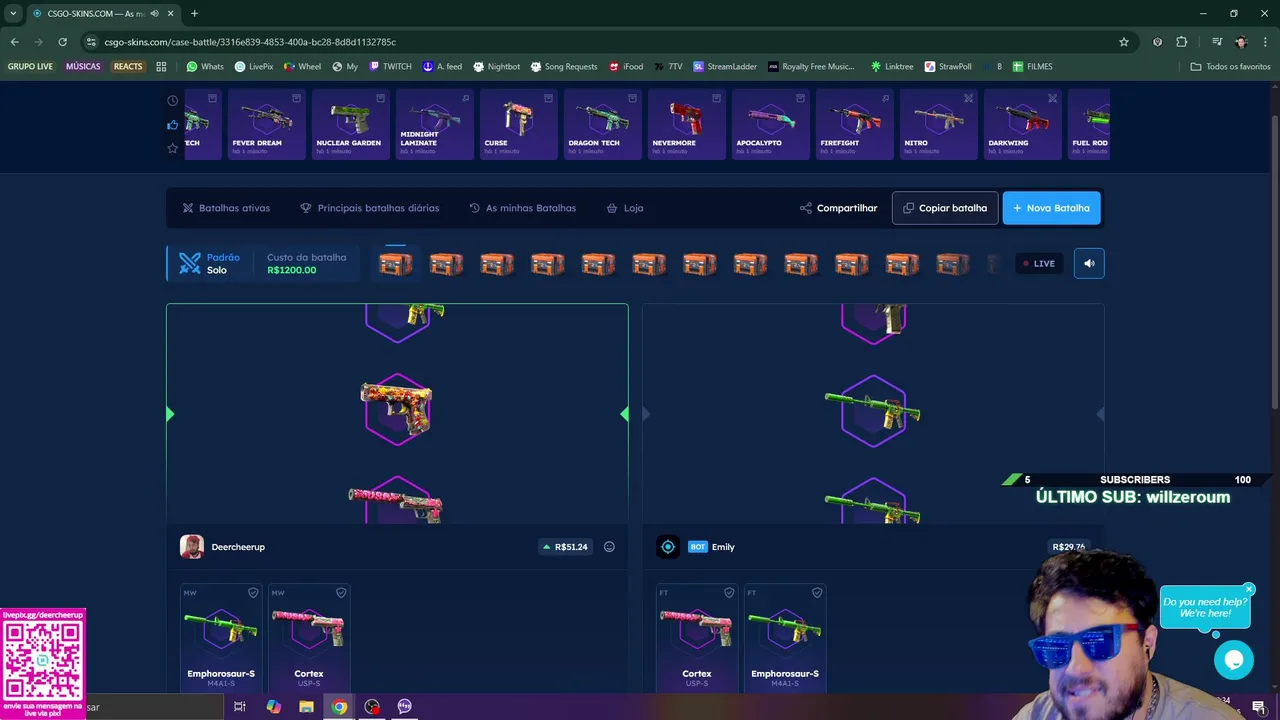Mute battle sound with speaker toggle
Screen dimensions: 1280x720
[1089, 263]
